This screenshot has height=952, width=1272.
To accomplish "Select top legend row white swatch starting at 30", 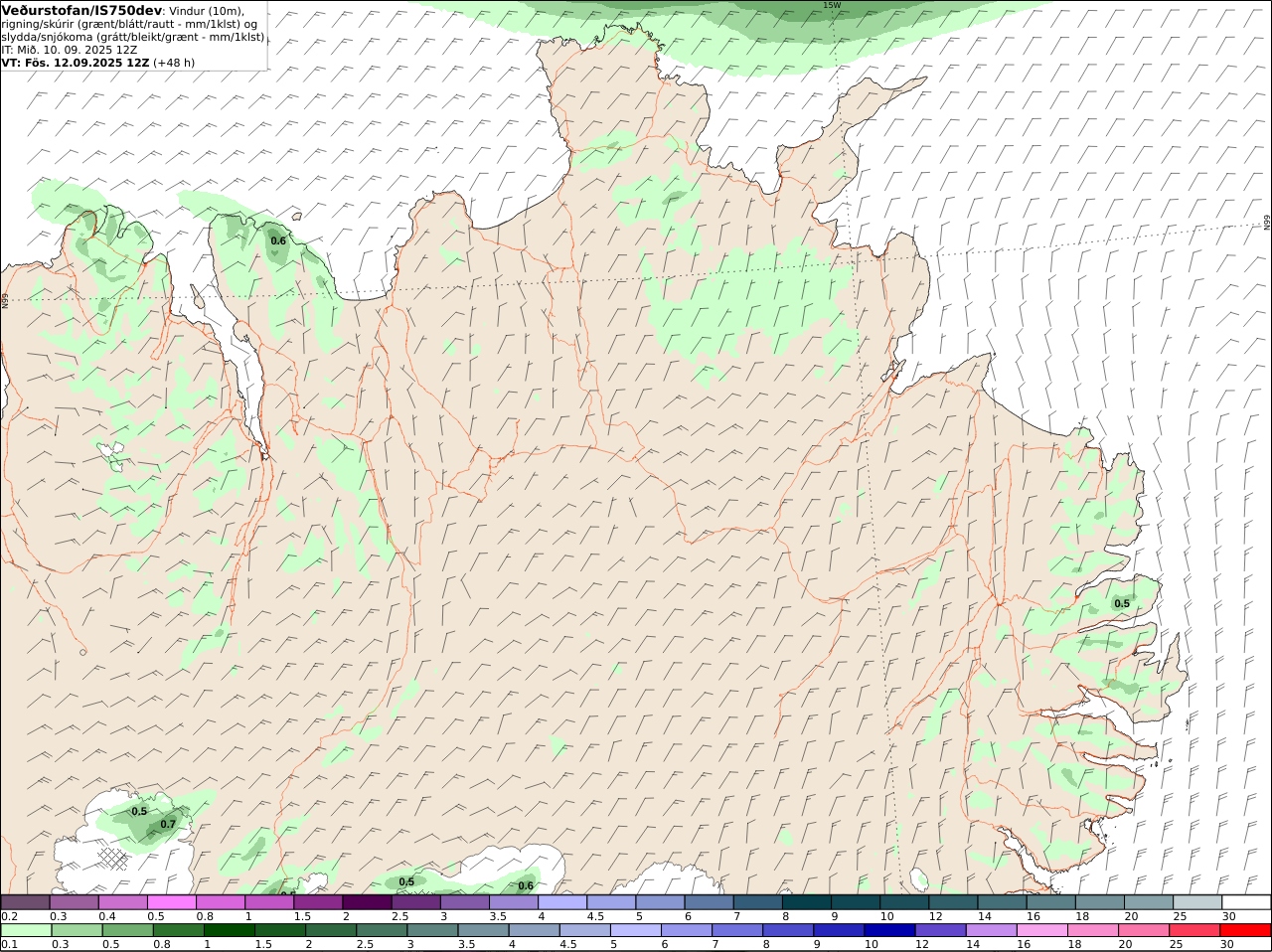I will 1246,902.
